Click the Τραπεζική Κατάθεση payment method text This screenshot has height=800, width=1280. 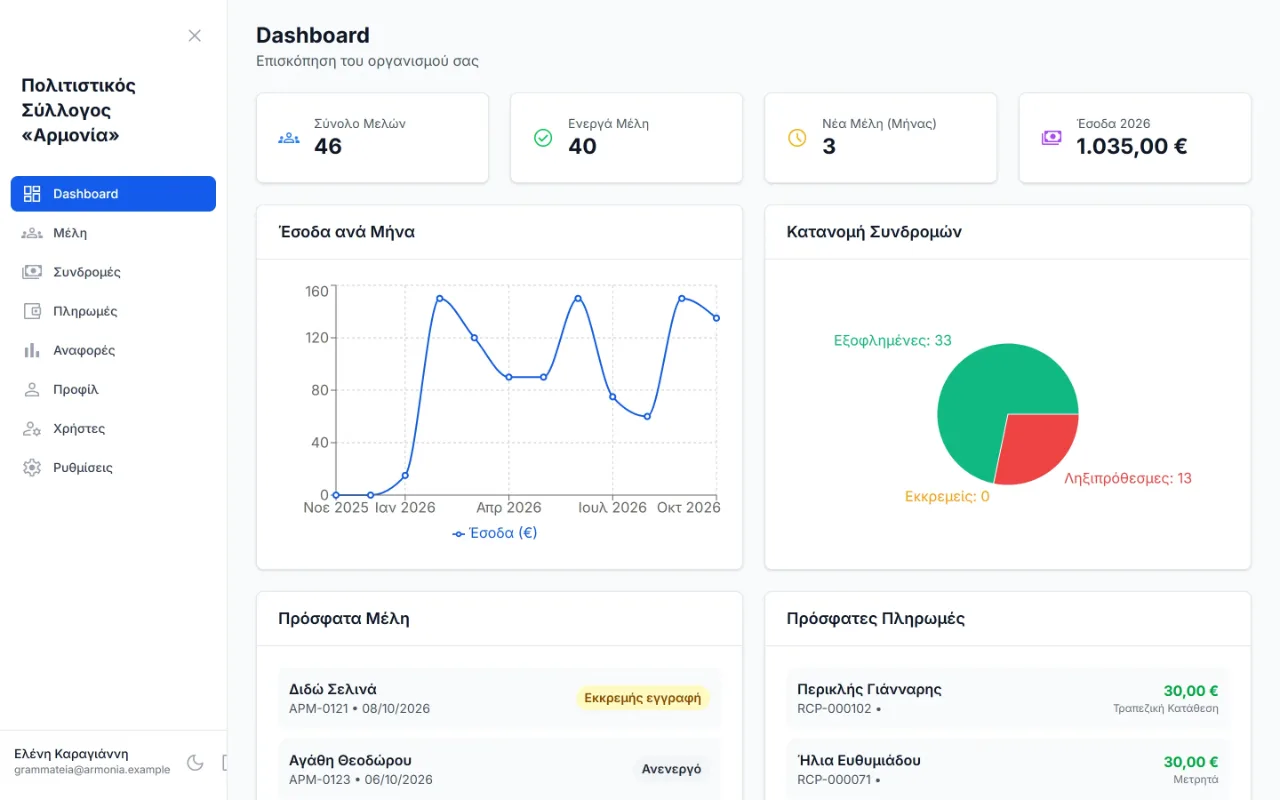click(x=1166, y=709)
